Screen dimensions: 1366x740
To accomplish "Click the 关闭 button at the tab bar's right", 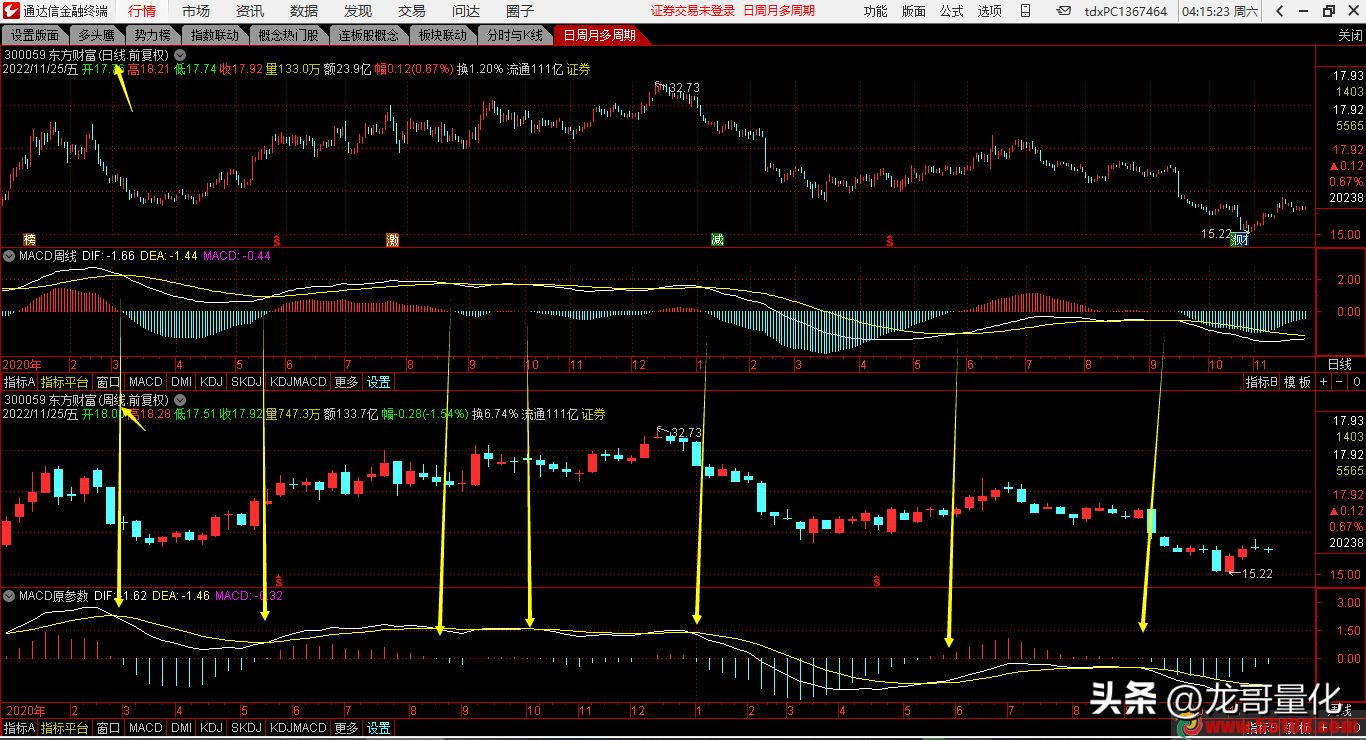I will (x=1350, y=35).
